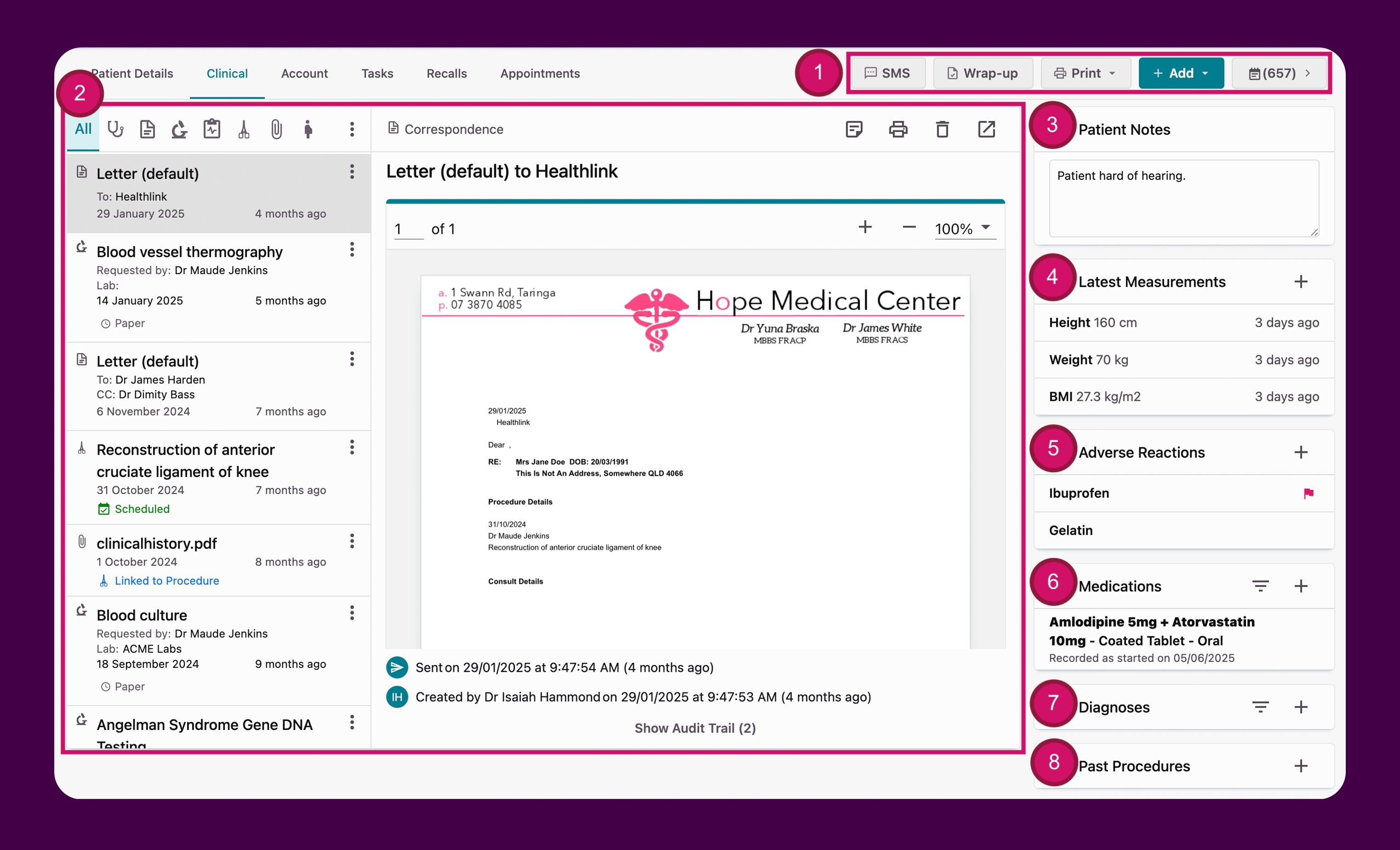1400x850 pixels.
Task: Open the Recalls tab
Action: 447,73
